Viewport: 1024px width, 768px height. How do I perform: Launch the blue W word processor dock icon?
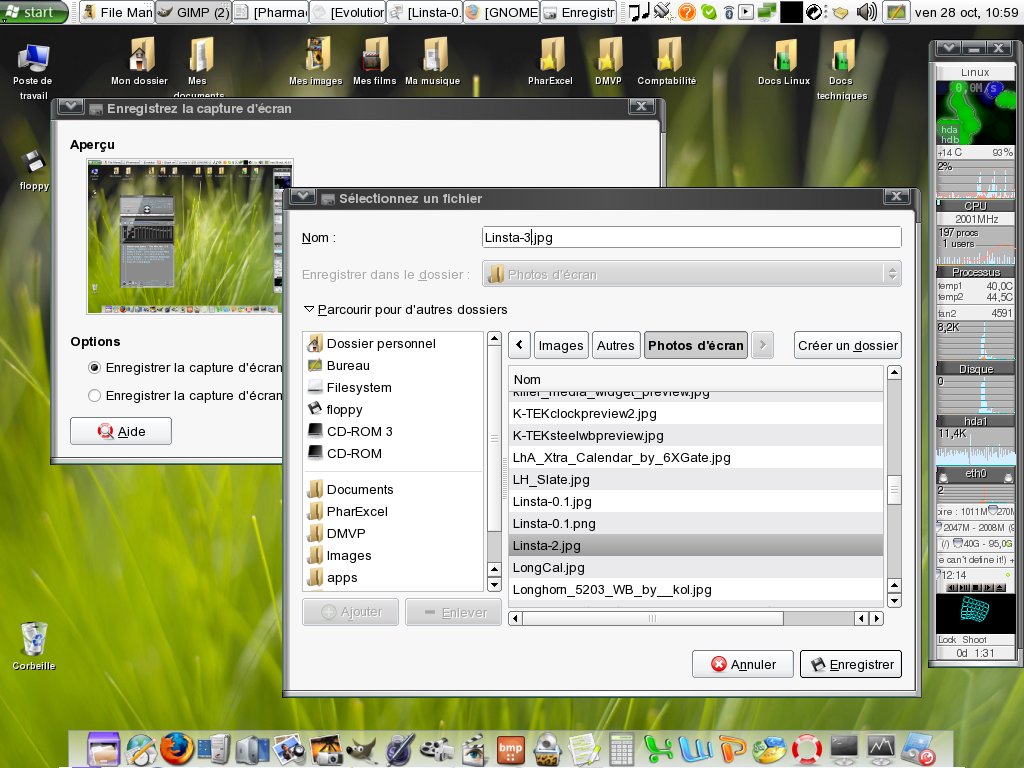[x=696, y=750]
